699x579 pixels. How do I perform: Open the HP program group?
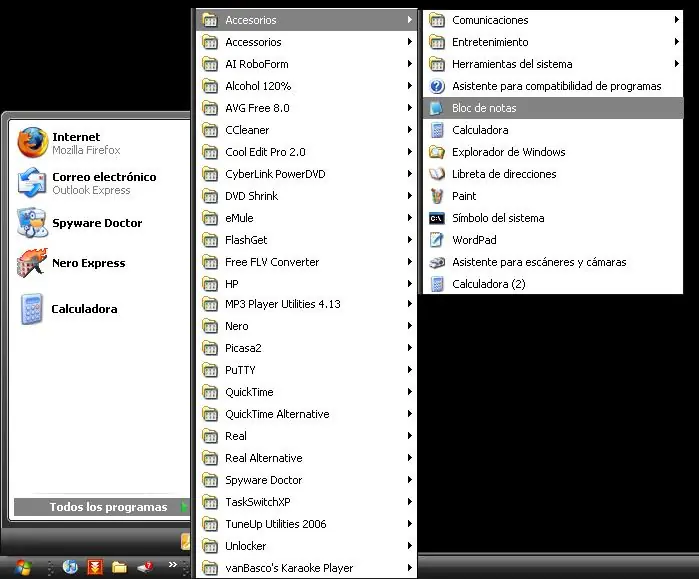307,283
